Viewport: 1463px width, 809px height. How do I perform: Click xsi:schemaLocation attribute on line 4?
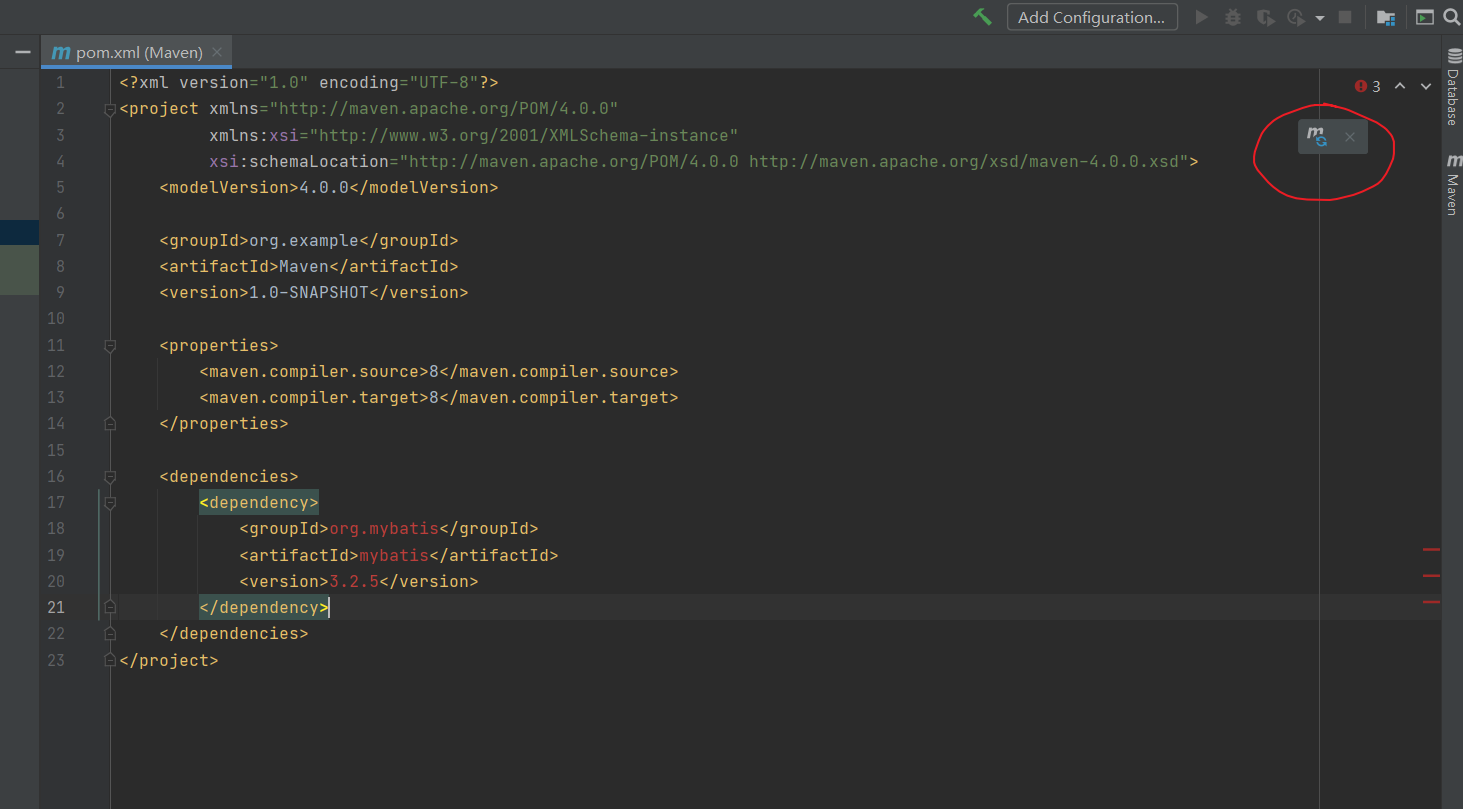699,161
